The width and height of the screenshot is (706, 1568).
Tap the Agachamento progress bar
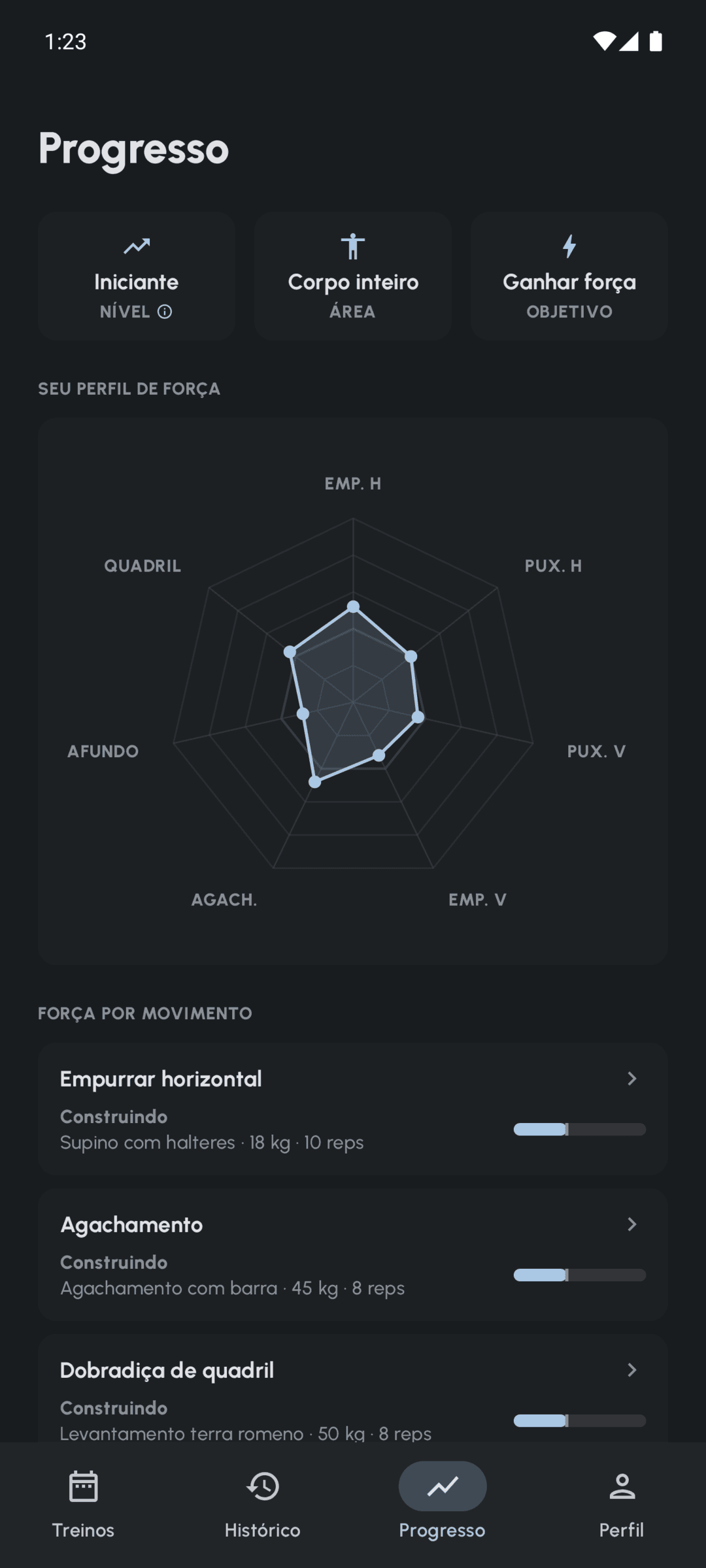point(580,1275)
